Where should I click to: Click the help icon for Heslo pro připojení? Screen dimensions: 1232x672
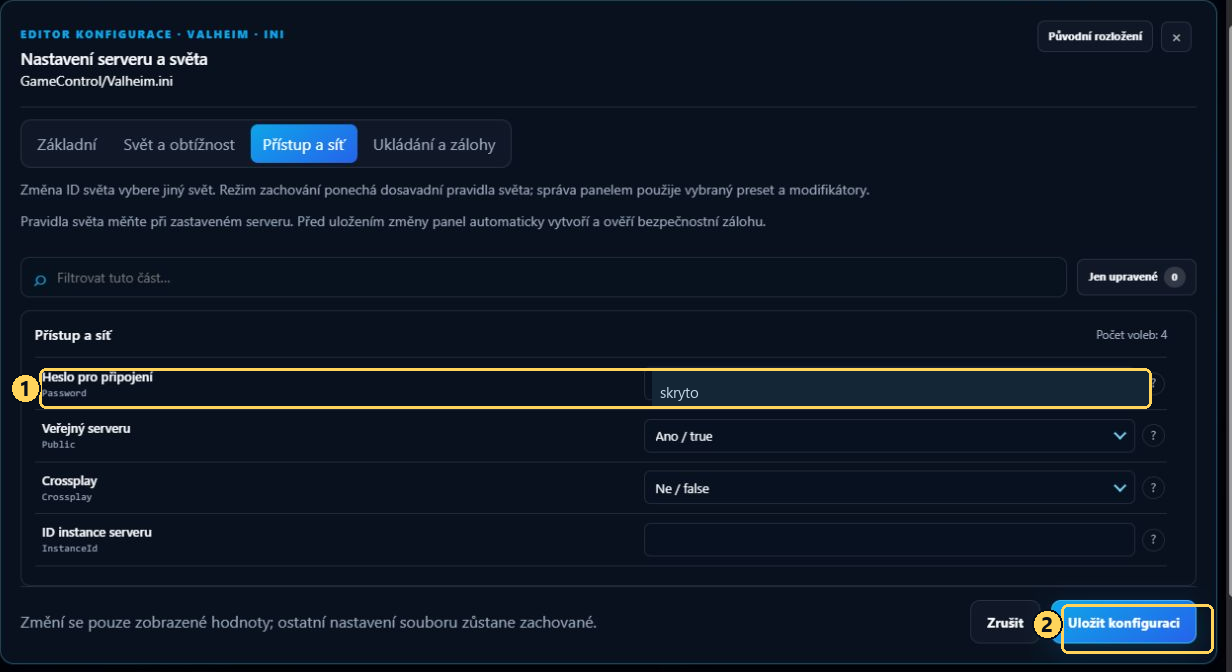point(1156,384)
